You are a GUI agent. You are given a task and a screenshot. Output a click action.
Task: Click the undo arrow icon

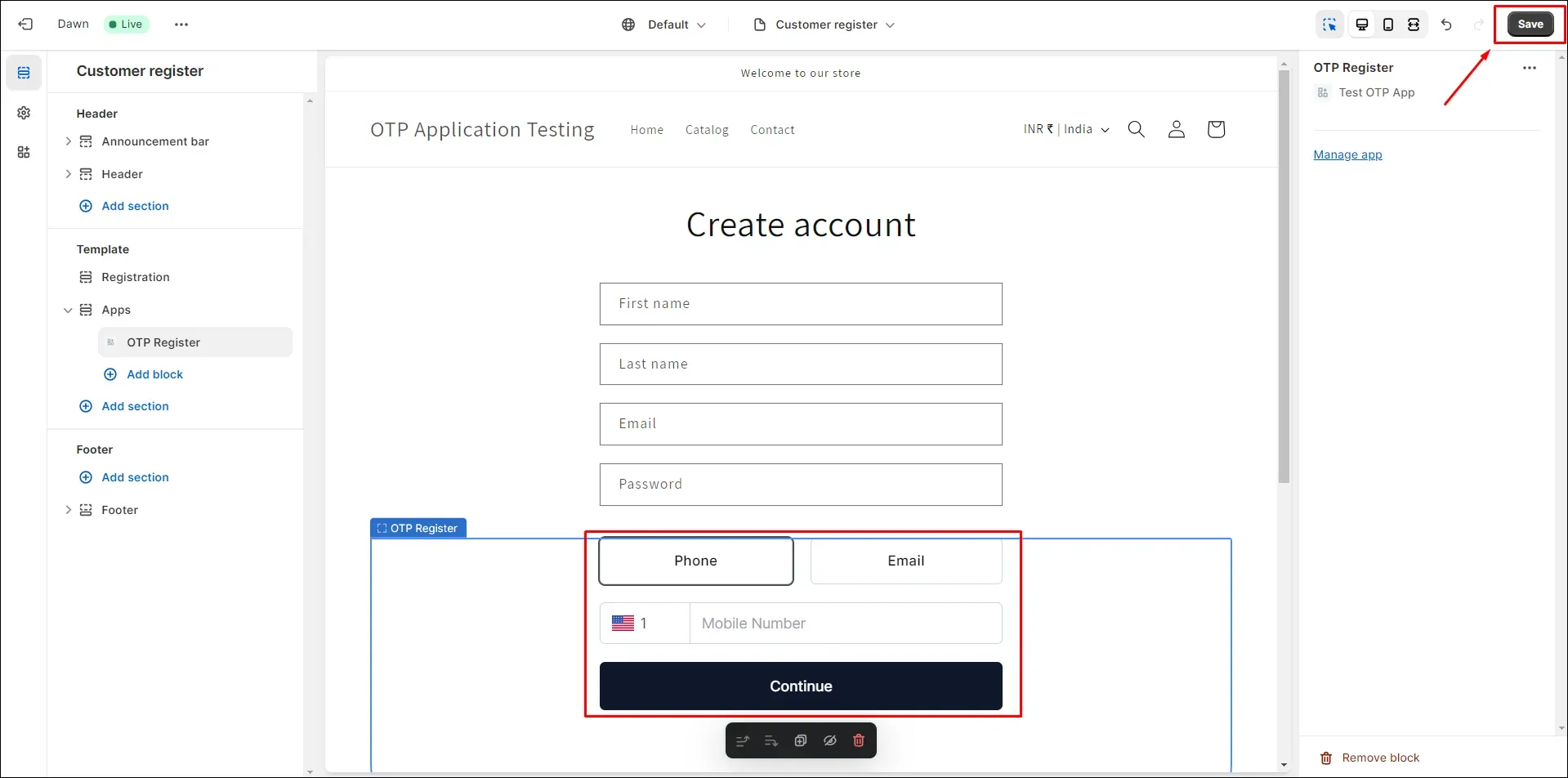coord(1446,25)
